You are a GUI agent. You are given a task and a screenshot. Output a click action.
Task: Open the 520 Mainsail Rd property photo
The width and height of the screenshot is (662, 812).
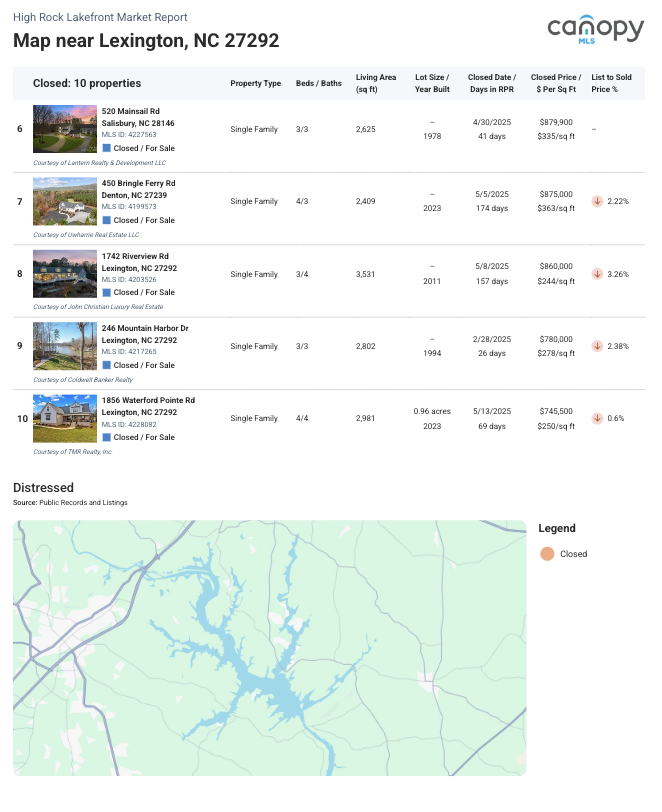point(65,129)
